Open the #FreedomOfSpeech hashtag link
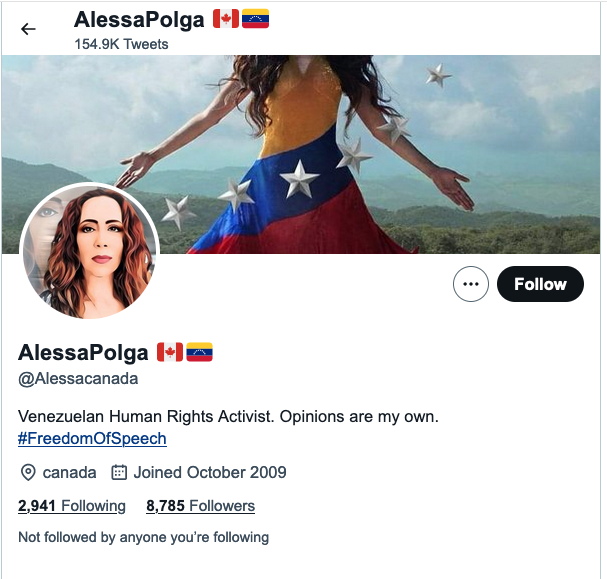This screenshot has height=579, width=607. coord(92,439)
